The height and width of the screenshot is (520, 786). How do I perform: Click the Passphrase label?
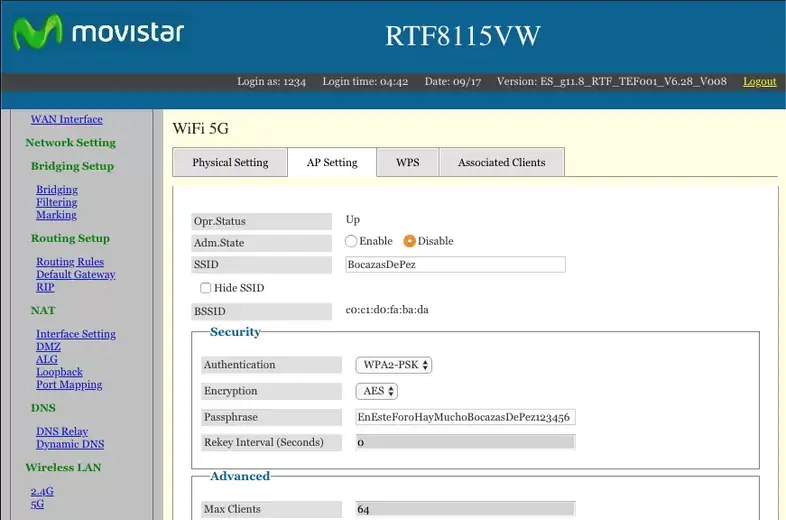coord(271,417)
